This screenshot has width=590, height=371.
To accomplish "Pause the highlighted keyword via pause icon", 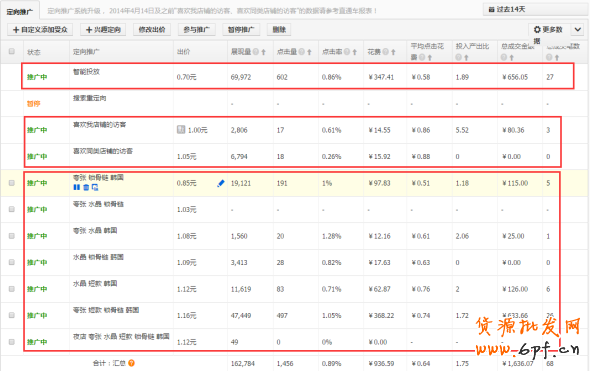I will click(x=77, y=187).
